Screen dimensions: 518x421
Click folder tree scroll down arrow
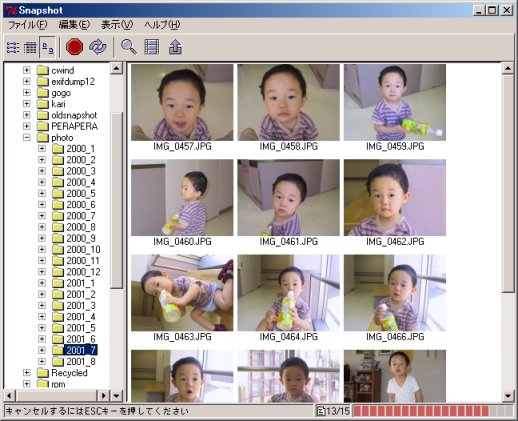click(x=116, y=396)
